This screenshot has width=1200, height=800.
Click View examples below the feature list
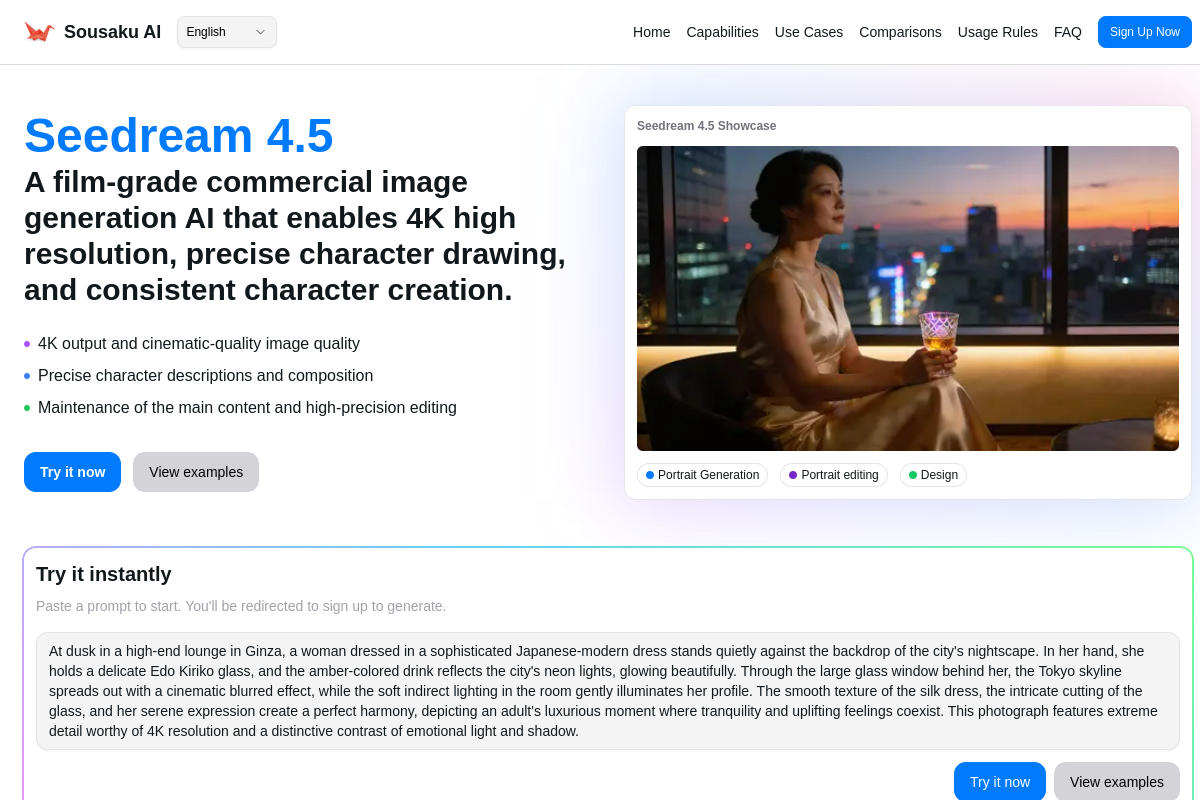click(x=196, y=472)
